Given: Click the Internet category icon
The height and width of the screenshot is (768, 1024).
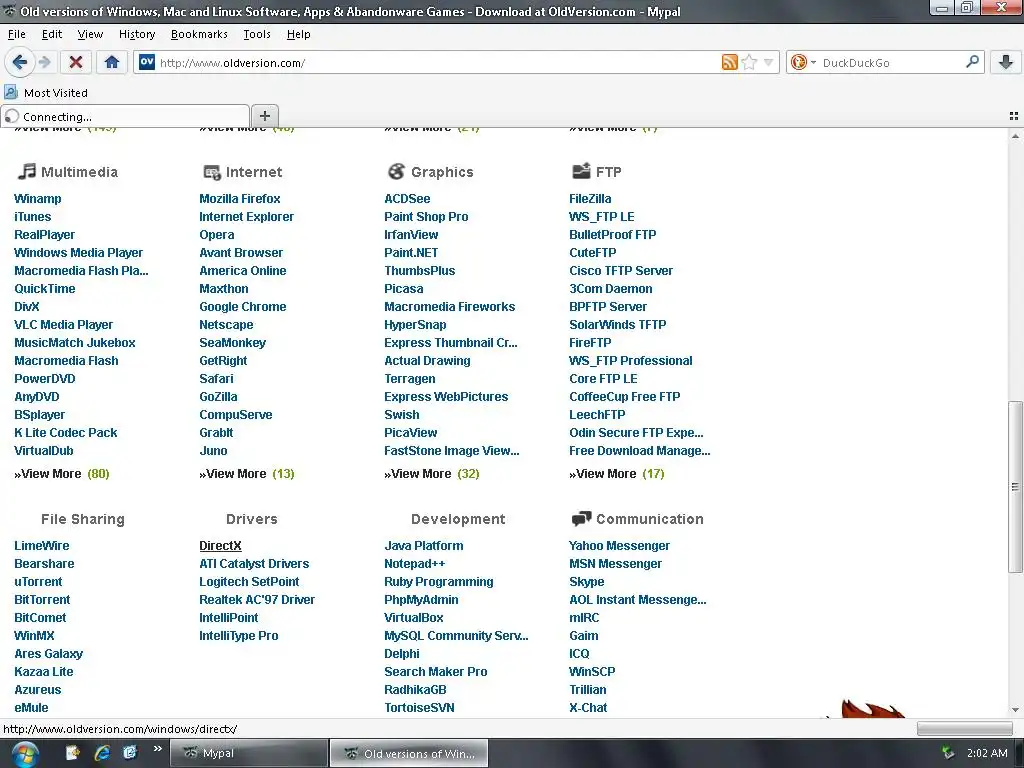Looking at the screenshot, I should point(212,172).
